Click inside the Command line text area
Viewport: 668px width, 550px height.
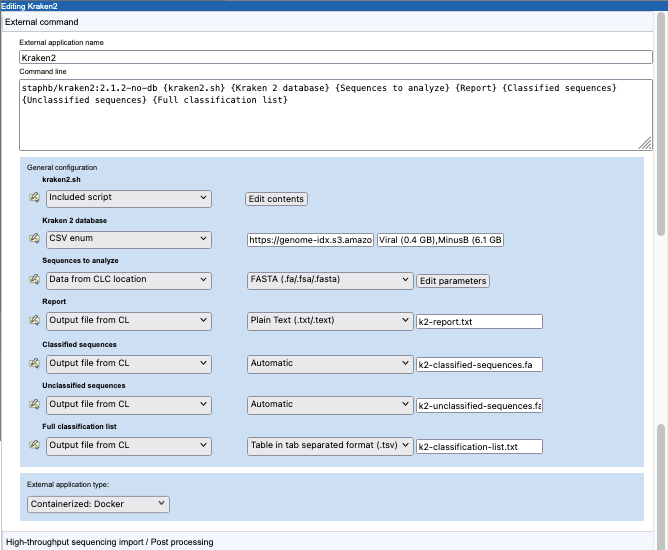point(335,125)
